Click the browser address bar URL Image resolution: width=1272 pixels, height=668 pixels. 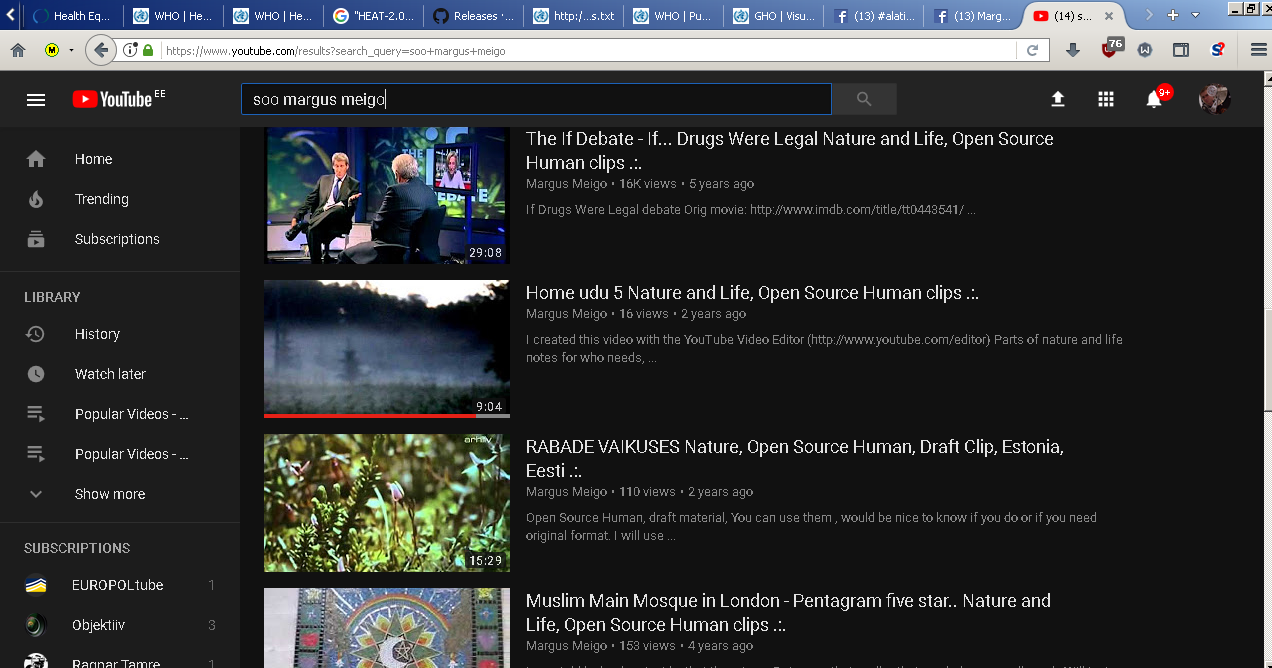(x=335, y=50)
